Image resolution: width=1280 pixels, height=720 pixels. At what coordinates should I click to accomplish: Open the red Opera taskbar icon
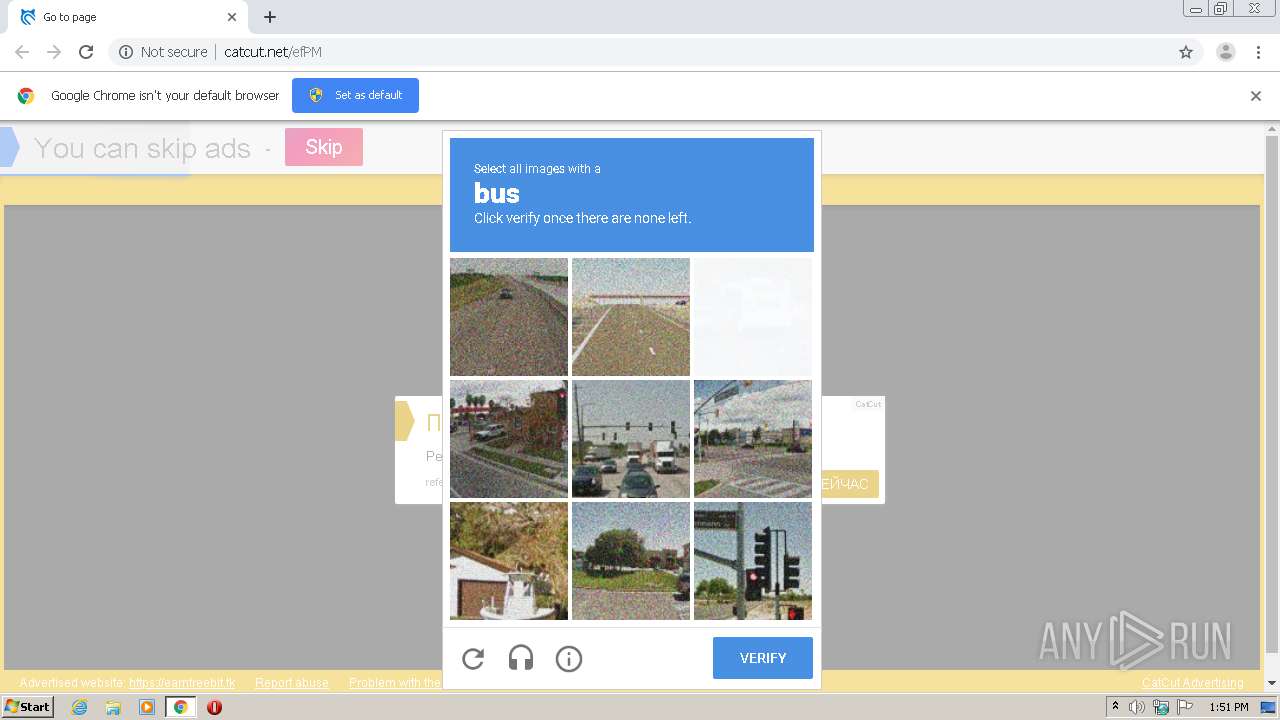pyautogui.click(x=214, y=707)
